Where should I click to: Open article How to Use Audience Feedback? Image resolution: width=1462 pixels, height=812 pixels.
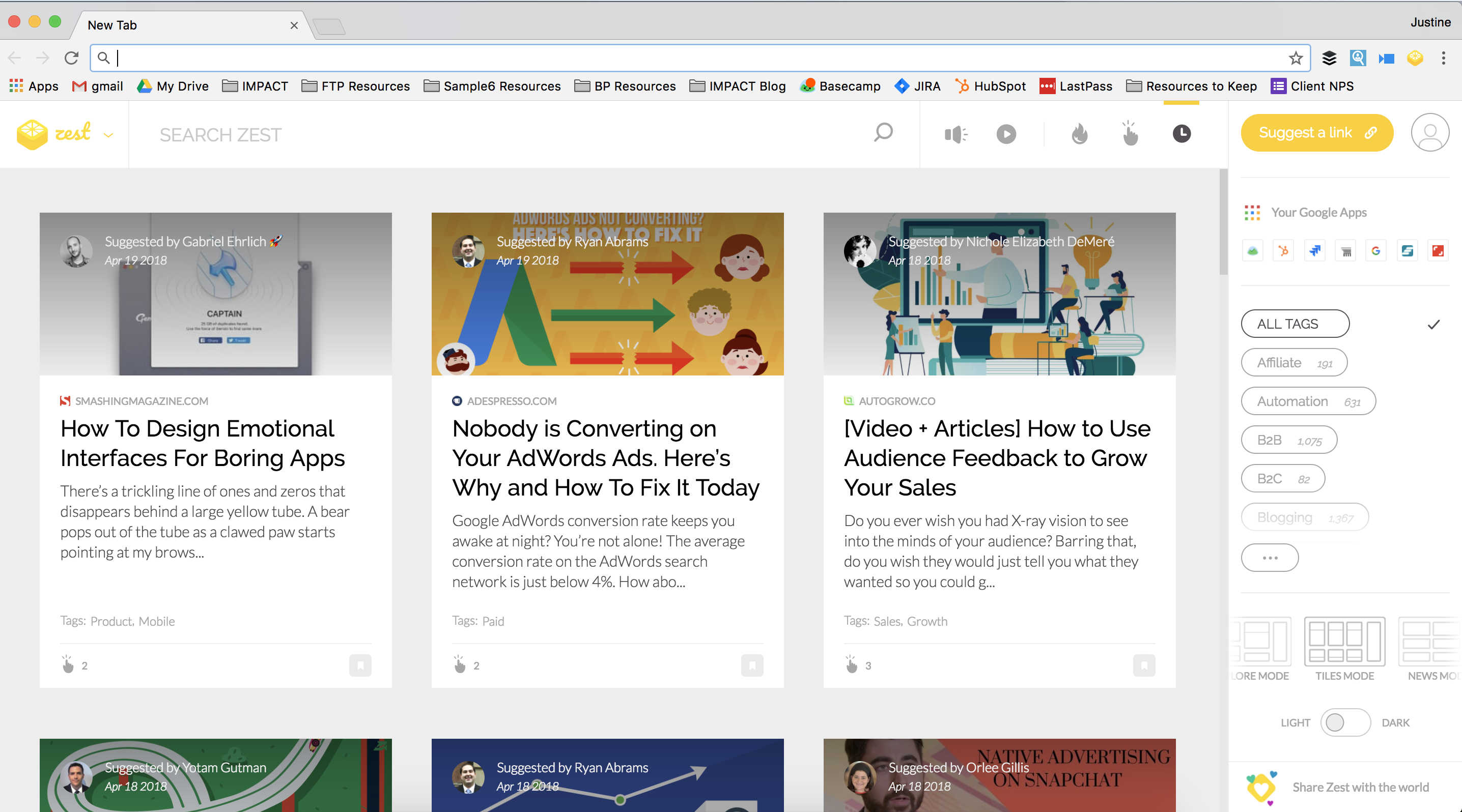[997, 457]
